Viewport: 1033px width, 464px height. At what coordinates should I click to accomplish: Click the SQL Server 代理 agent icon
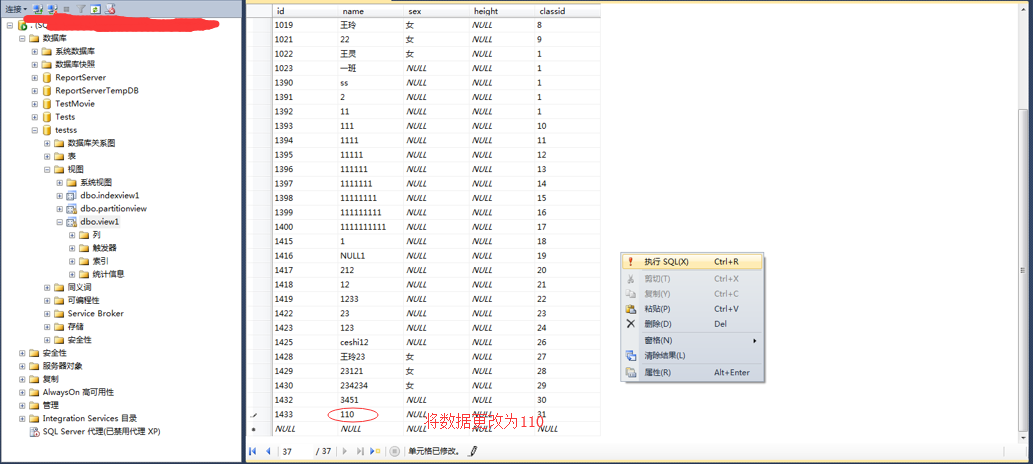(35, 432)
